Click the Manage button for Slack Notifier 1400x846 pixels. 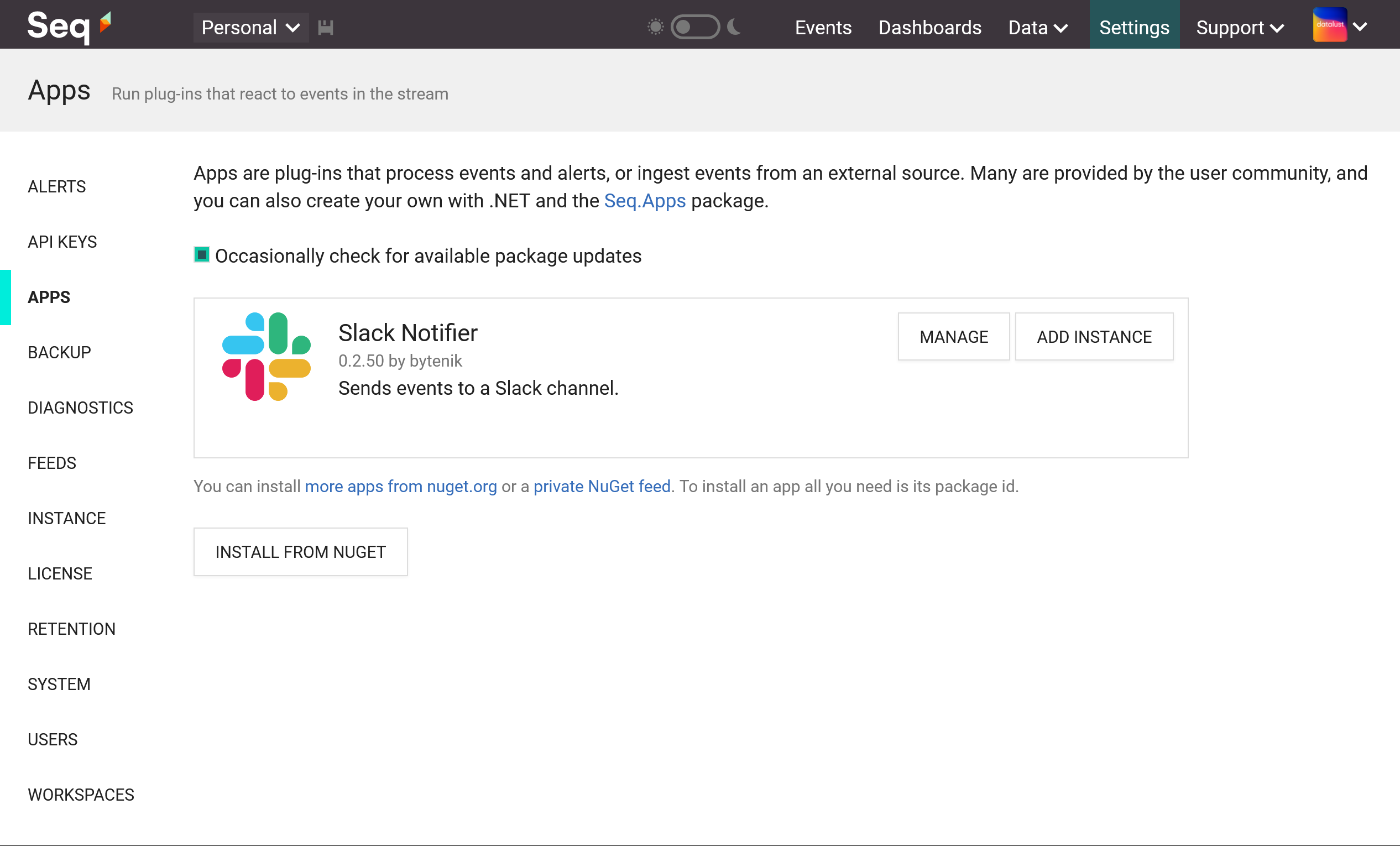(x=953, y=336)
